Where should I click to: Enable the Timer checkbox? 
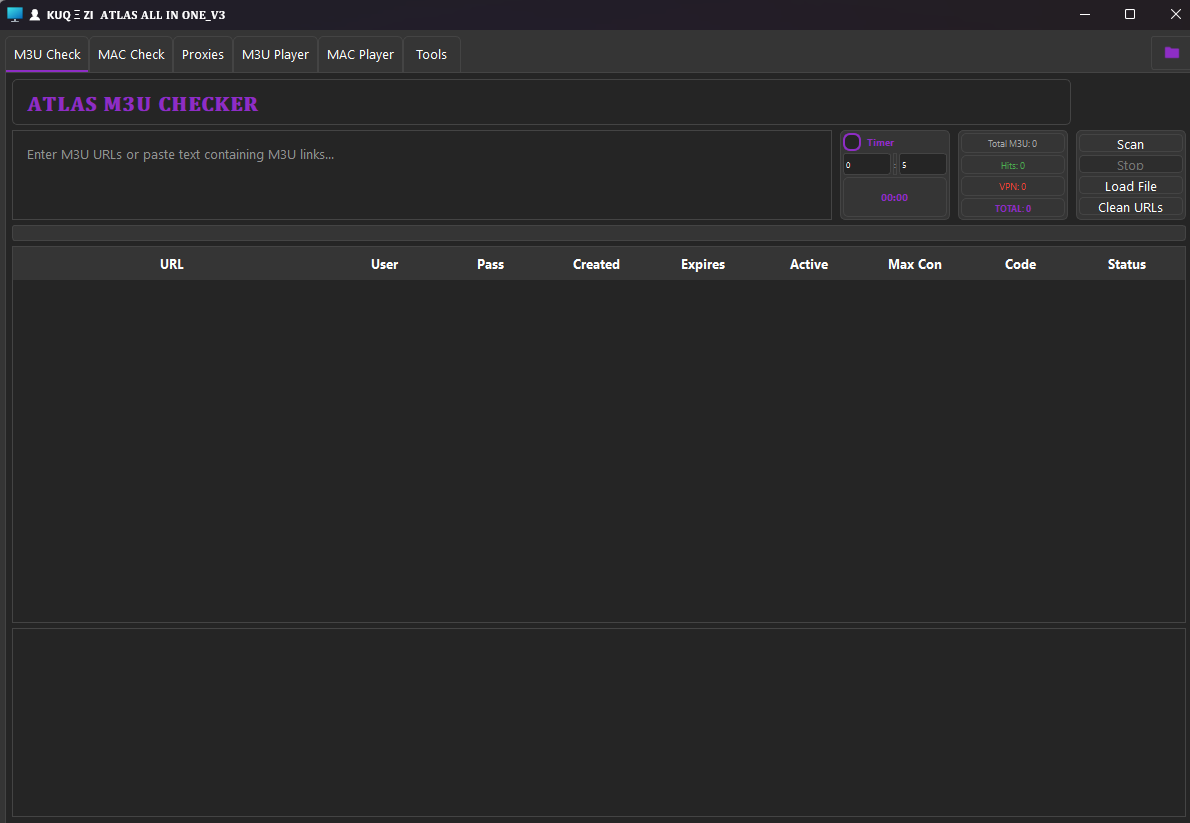[852, 143]
